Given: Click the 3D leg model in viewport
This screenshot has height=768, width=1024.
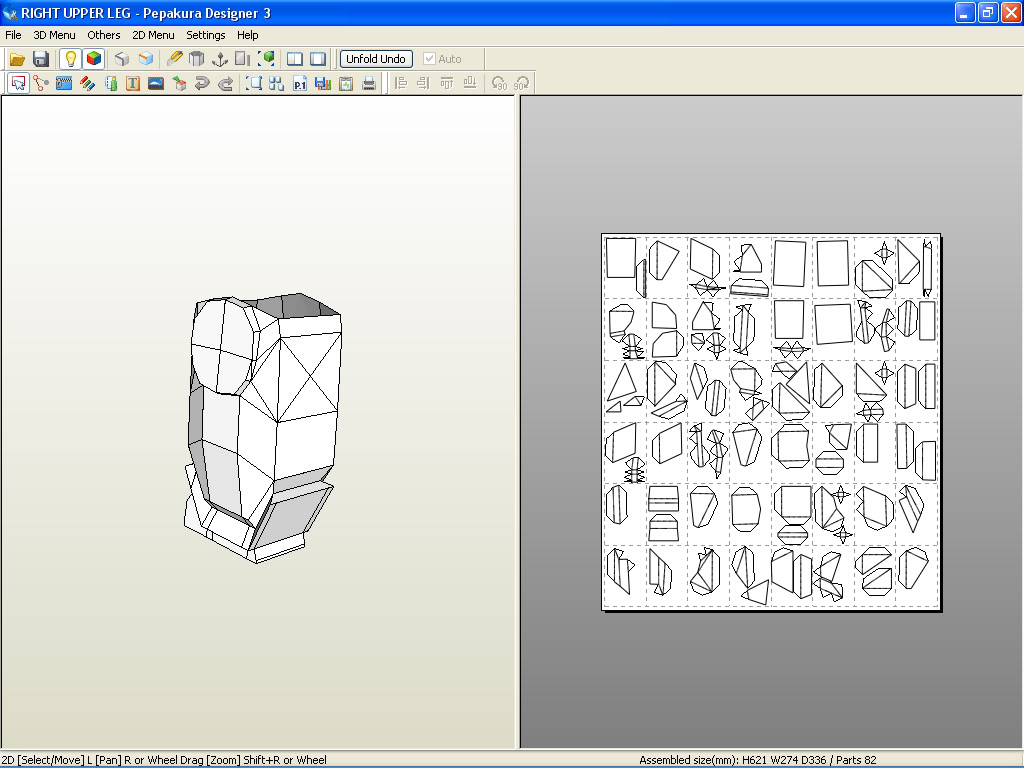Looking at the screenshot, I should (264, 428).
